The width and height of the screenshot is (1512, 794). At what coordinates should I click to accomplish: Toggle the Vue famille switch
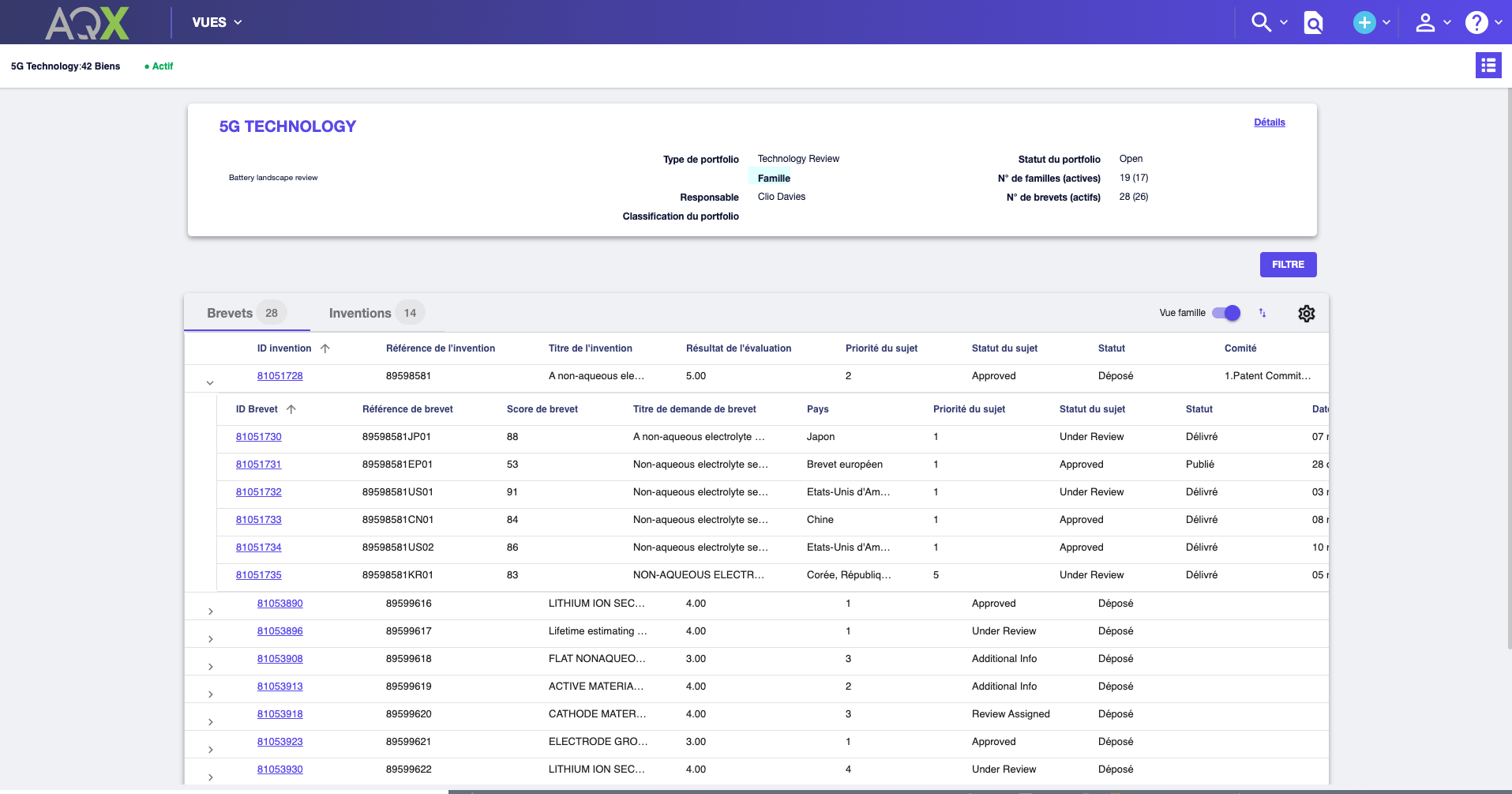(1226, 313)
